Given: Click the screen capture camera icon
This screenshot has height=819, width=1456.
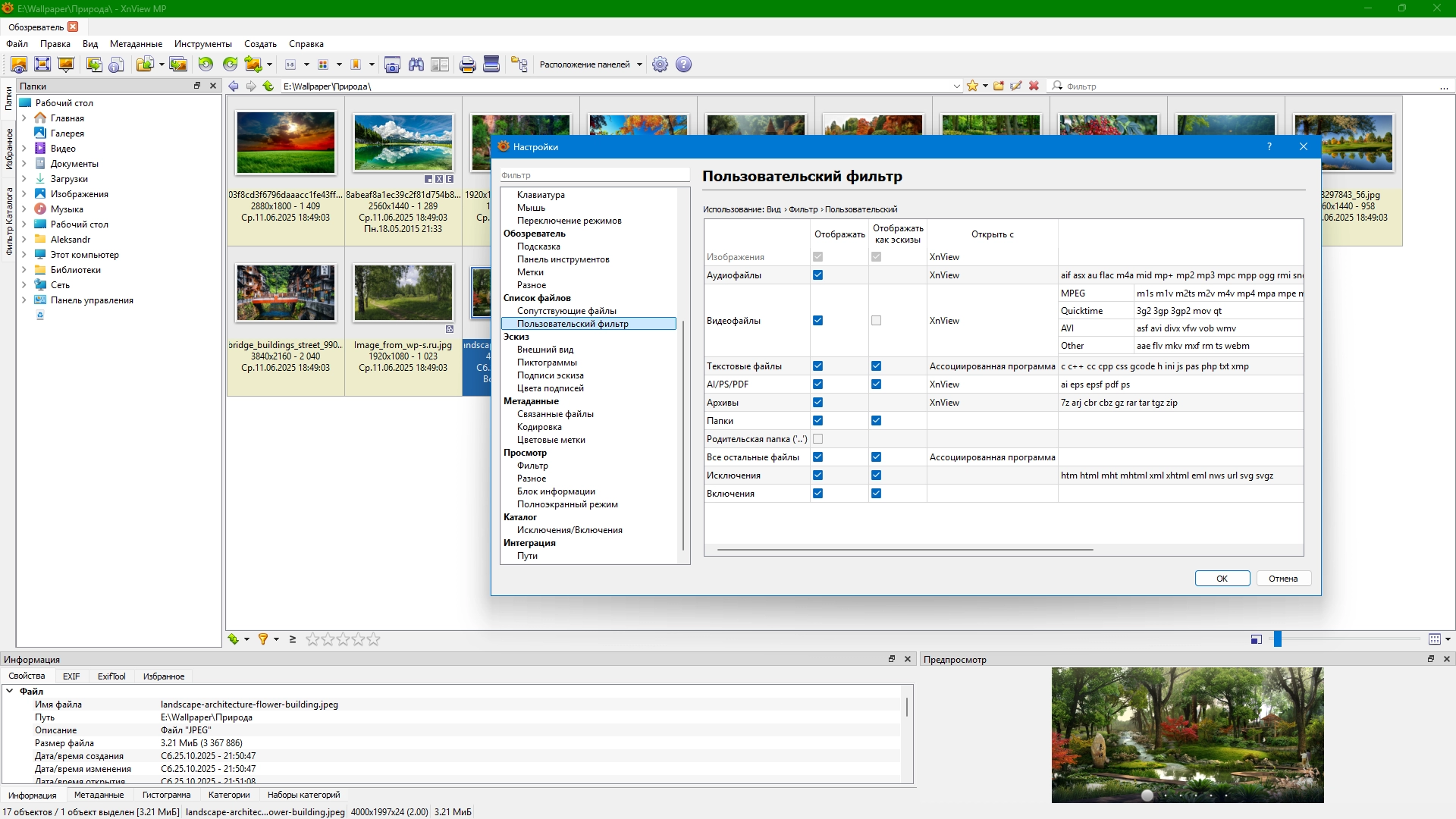Looking at the screenshot, I should [392, 64].
